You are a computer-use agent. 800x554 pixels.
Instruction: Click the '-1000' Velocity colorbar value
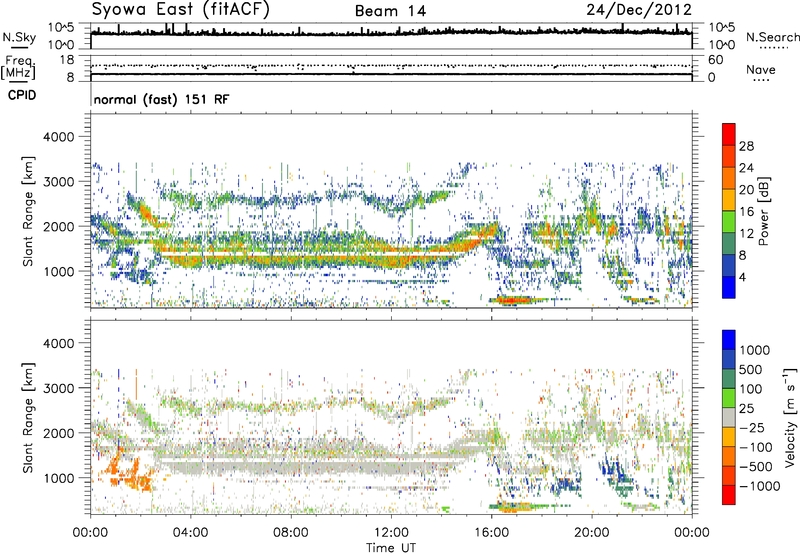point(760,486)
